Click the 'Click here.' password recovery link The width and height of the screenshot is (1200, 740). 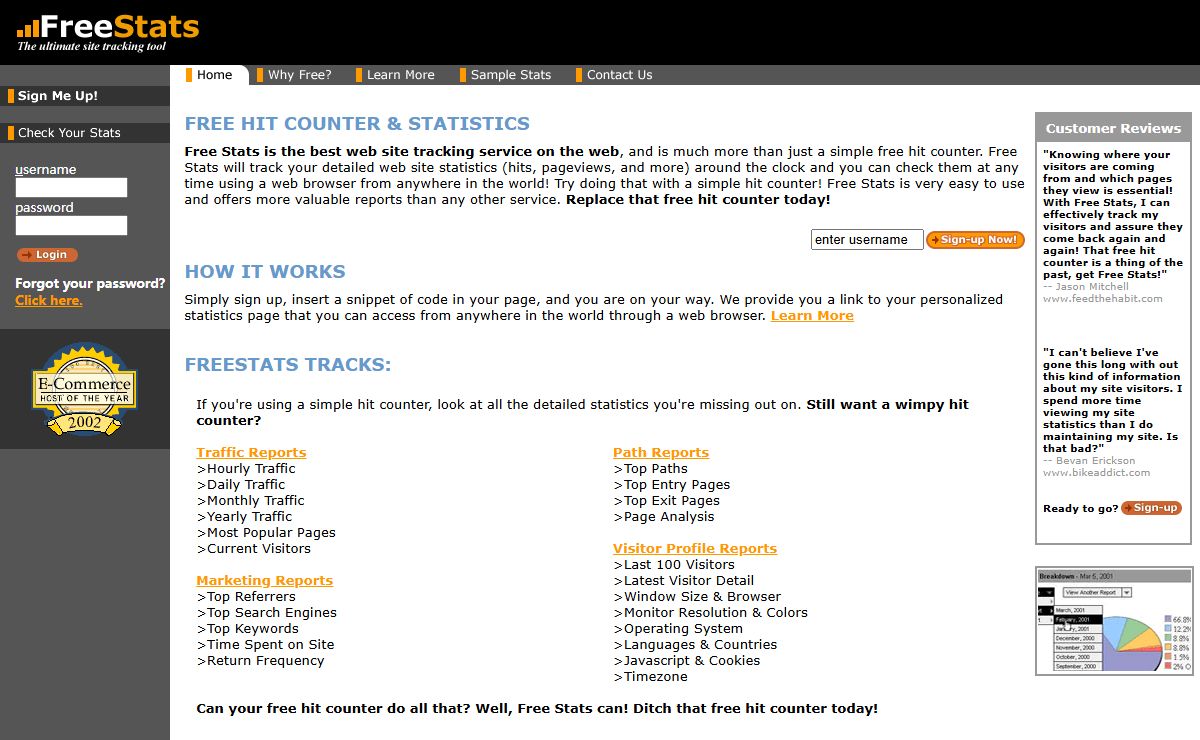tap(49, 300)
